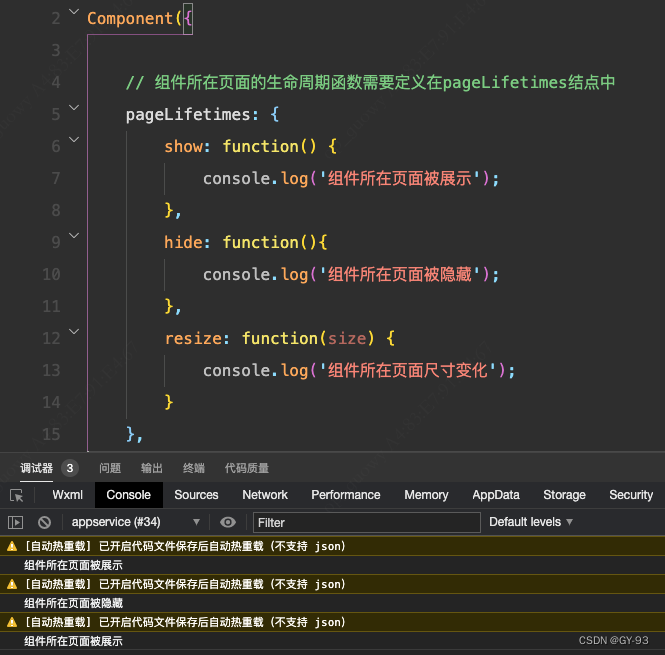Screen dimensions: 665x655
Task: Open the Sources tab
Action: 196,495
